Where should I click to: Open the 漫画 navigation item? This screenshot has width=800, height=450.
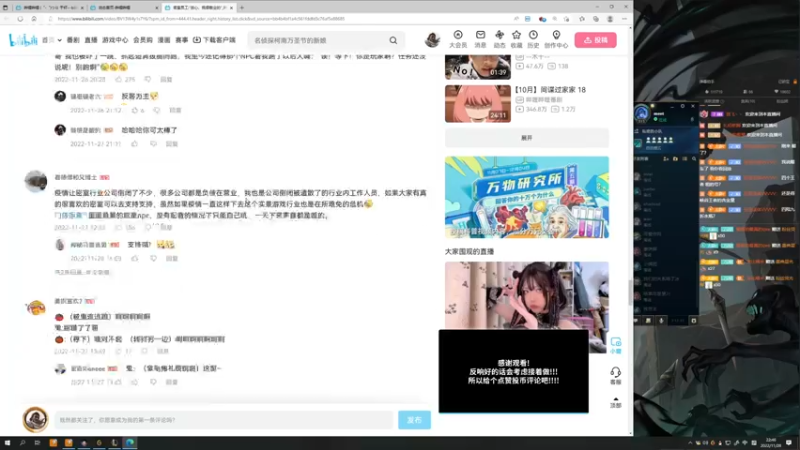[164, 40]
